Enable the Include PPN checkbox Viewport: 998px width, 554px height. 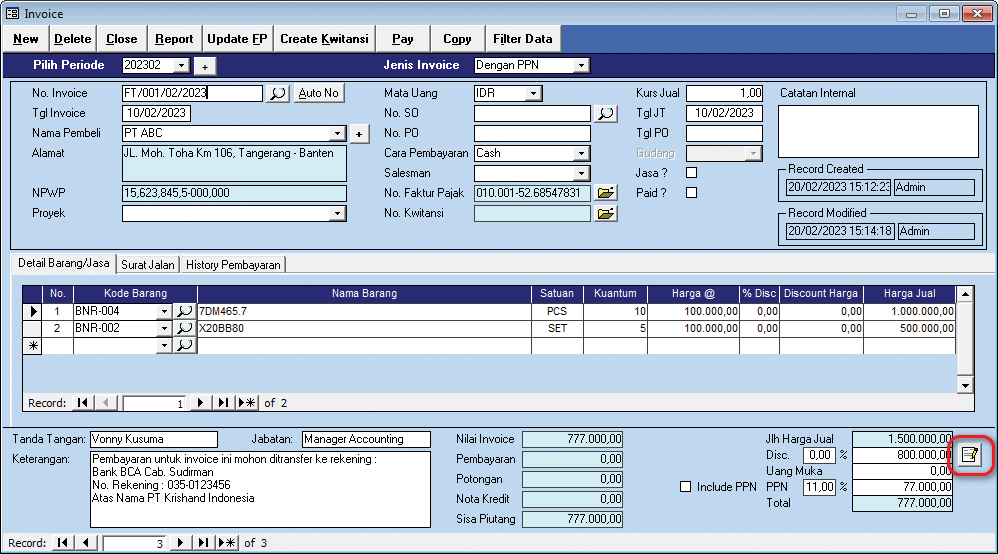click(685, 487)
